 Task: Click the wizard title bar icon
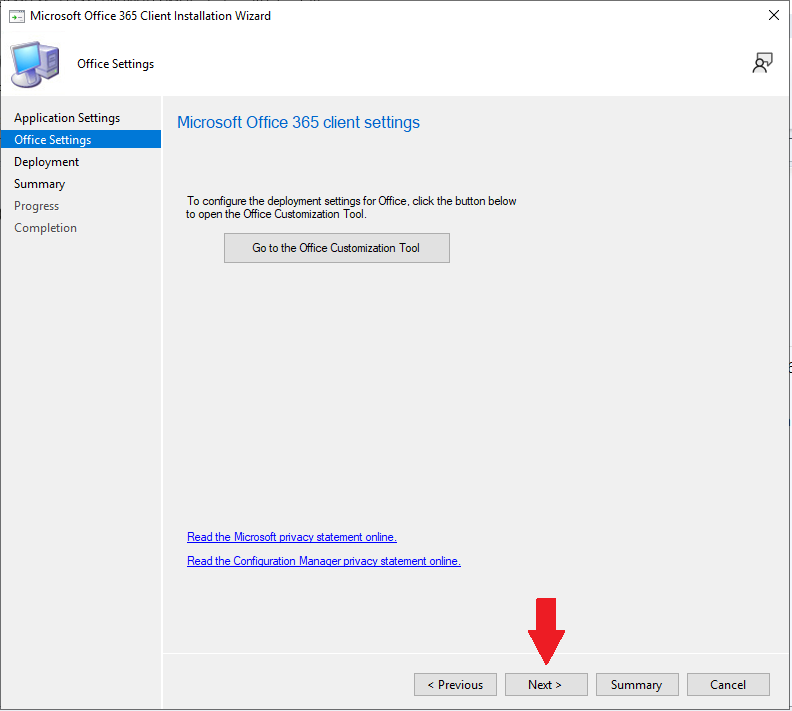(17, 16)
